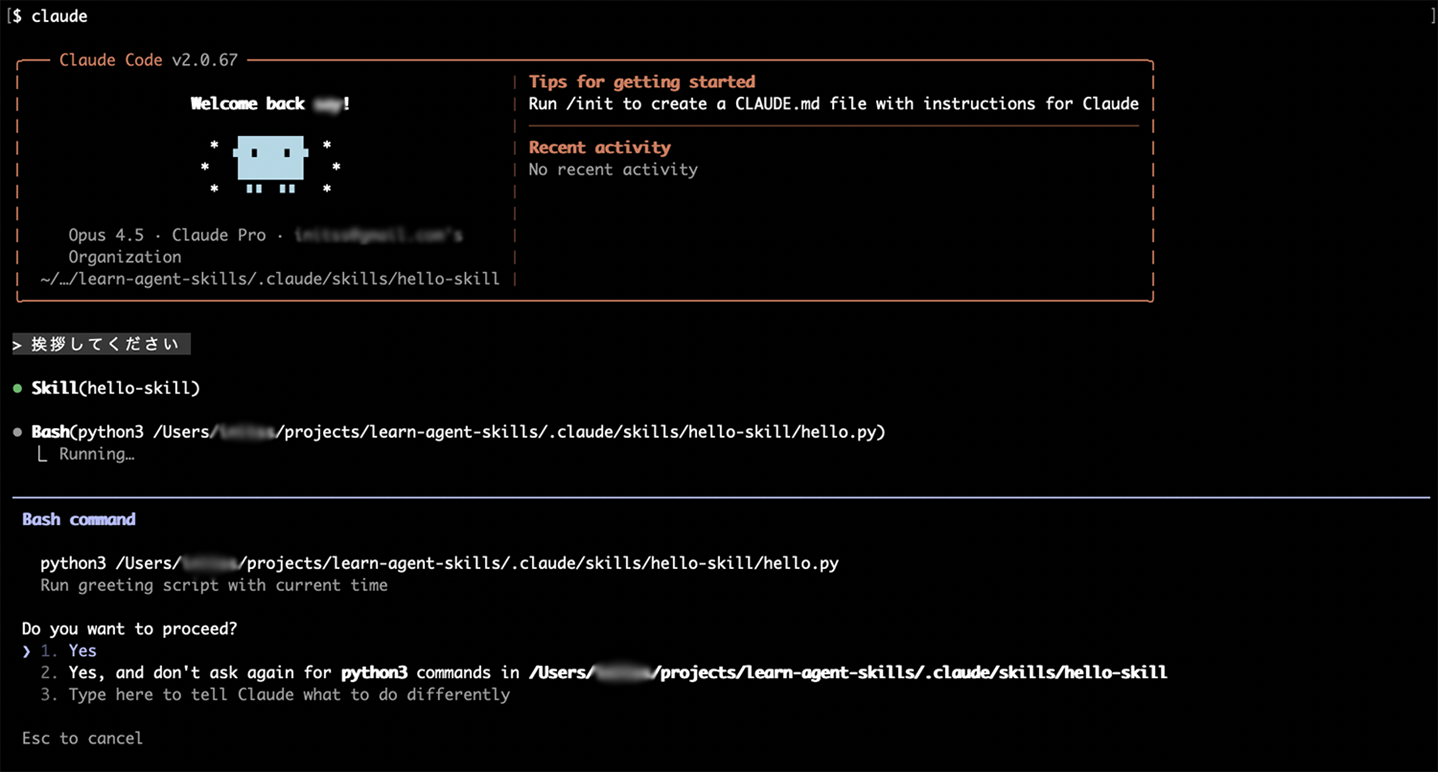Open the Tips for getting started section
Viewport: 1438px width, 772px height.
coord(641,81)
